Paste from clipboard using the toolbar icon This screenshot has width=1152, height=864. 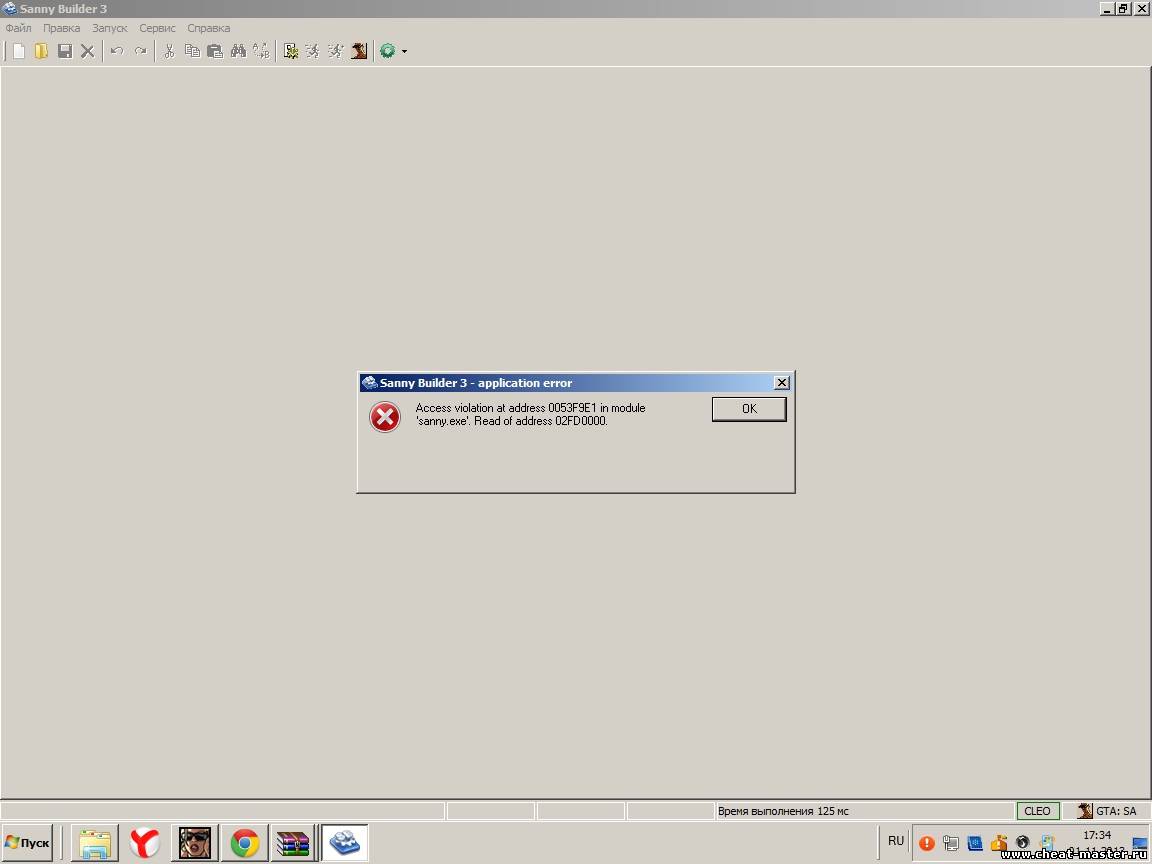click(x=215, y=51)
